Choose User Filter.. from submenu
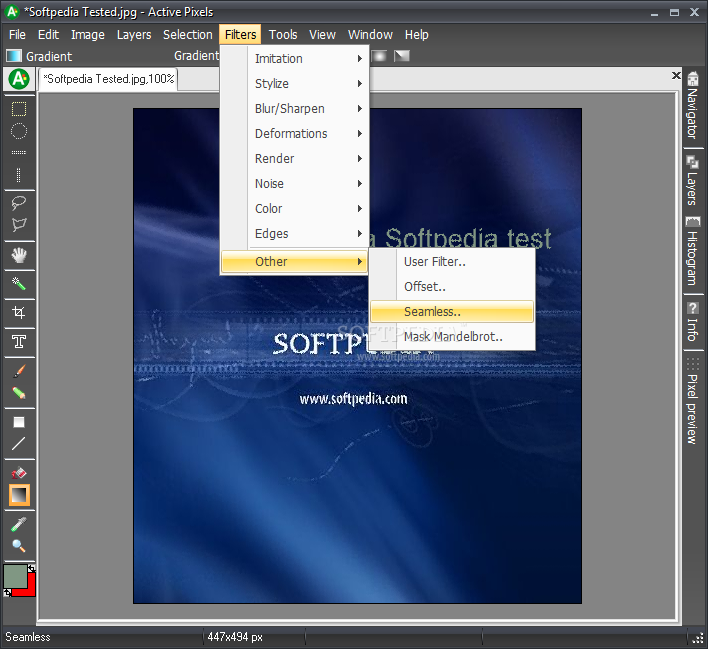Image resolution: width=708 pixels, height=649 pixels. [x=452, y=261]
